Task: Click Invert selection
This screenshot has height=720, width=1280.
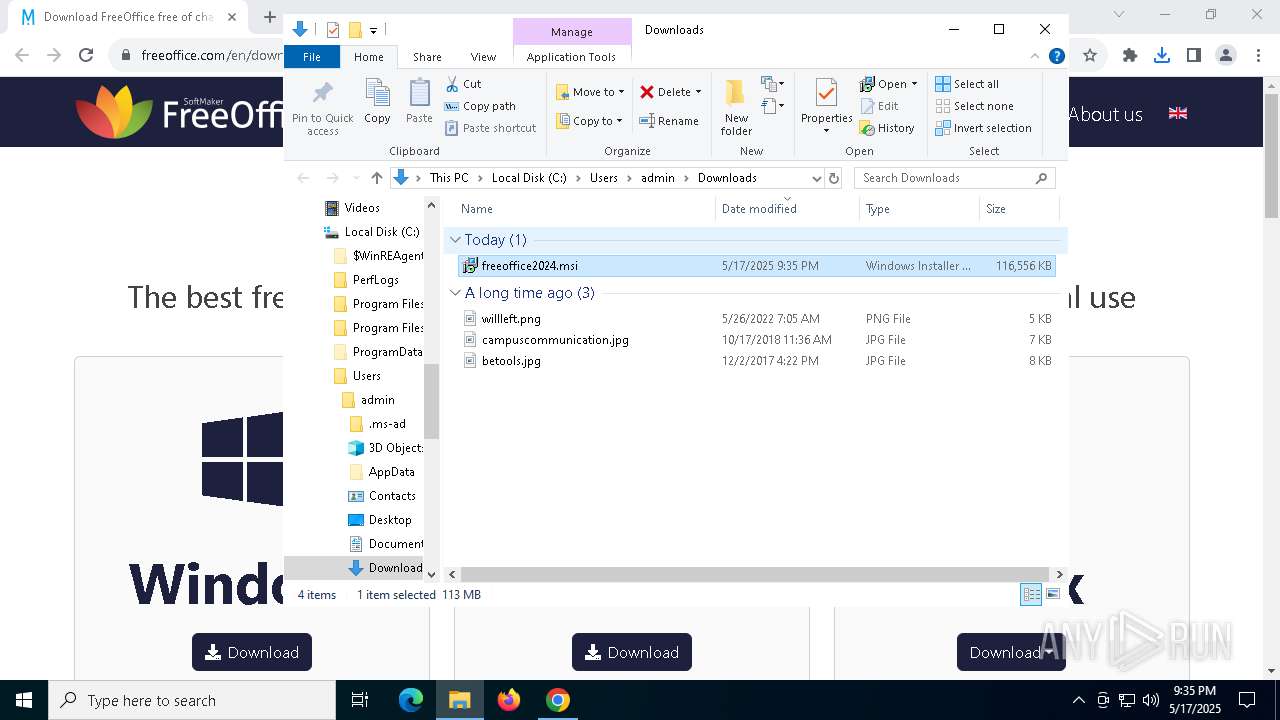Action: coord(983,128)
